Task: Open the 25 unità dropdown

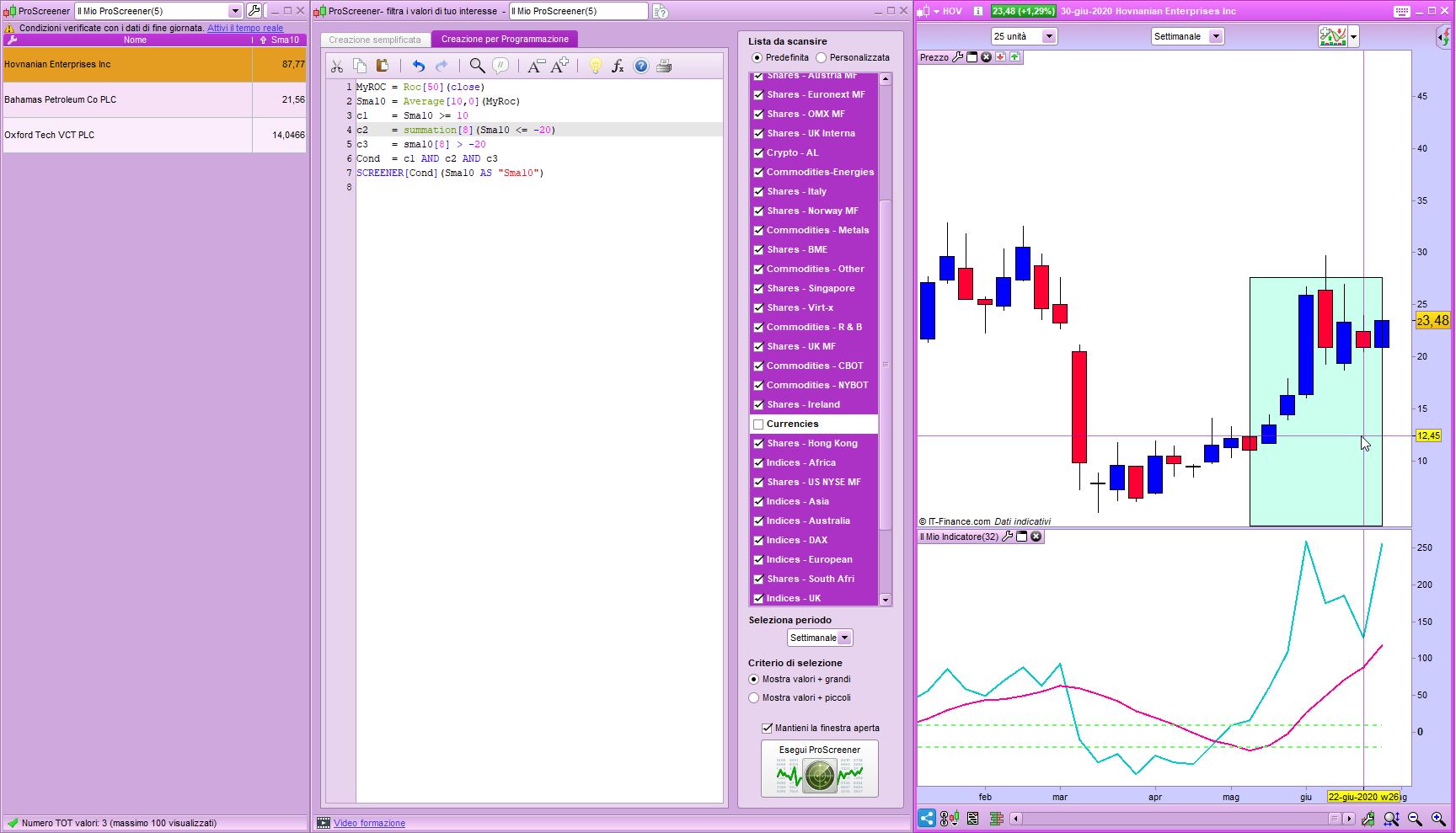Action: tap(1048, 36)
